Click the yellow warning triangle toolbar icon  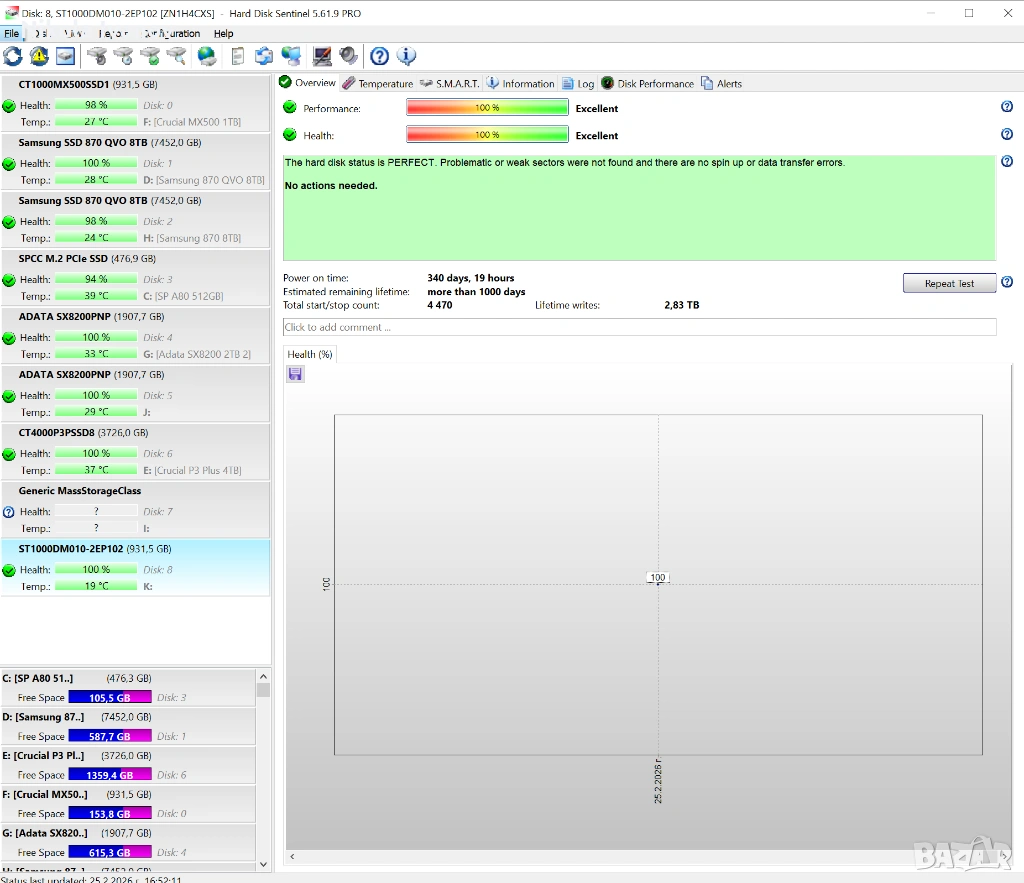[x=39, y=56]
